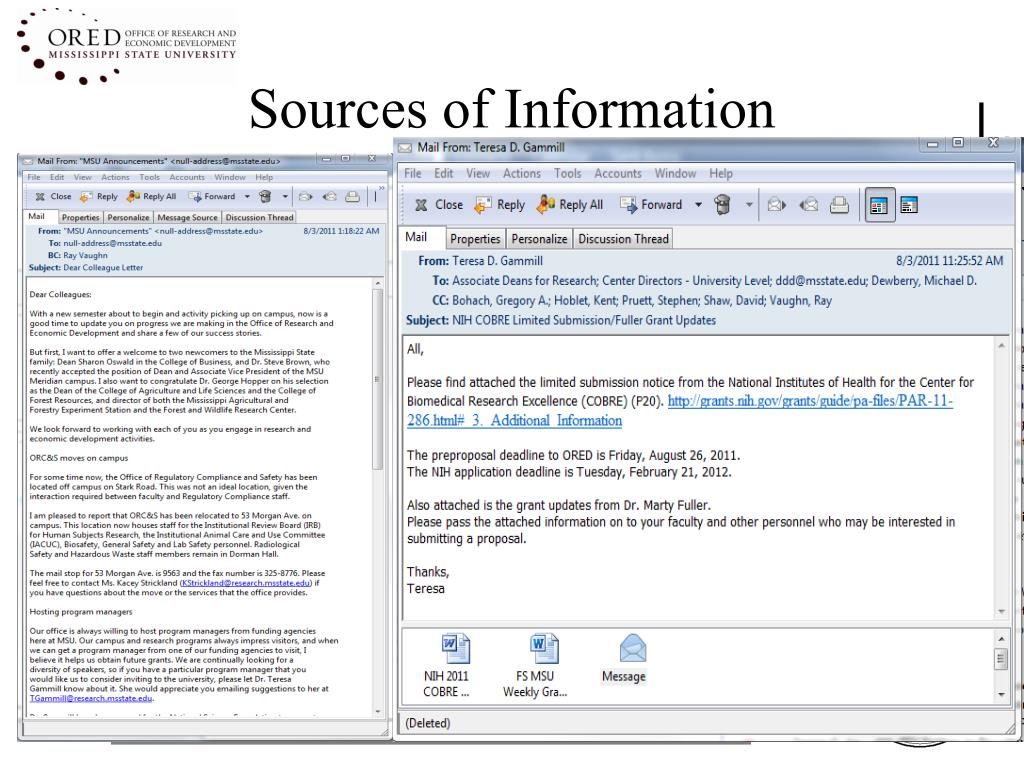Click previous message icon in MSU Announcements toolbar

pos(330,197)
